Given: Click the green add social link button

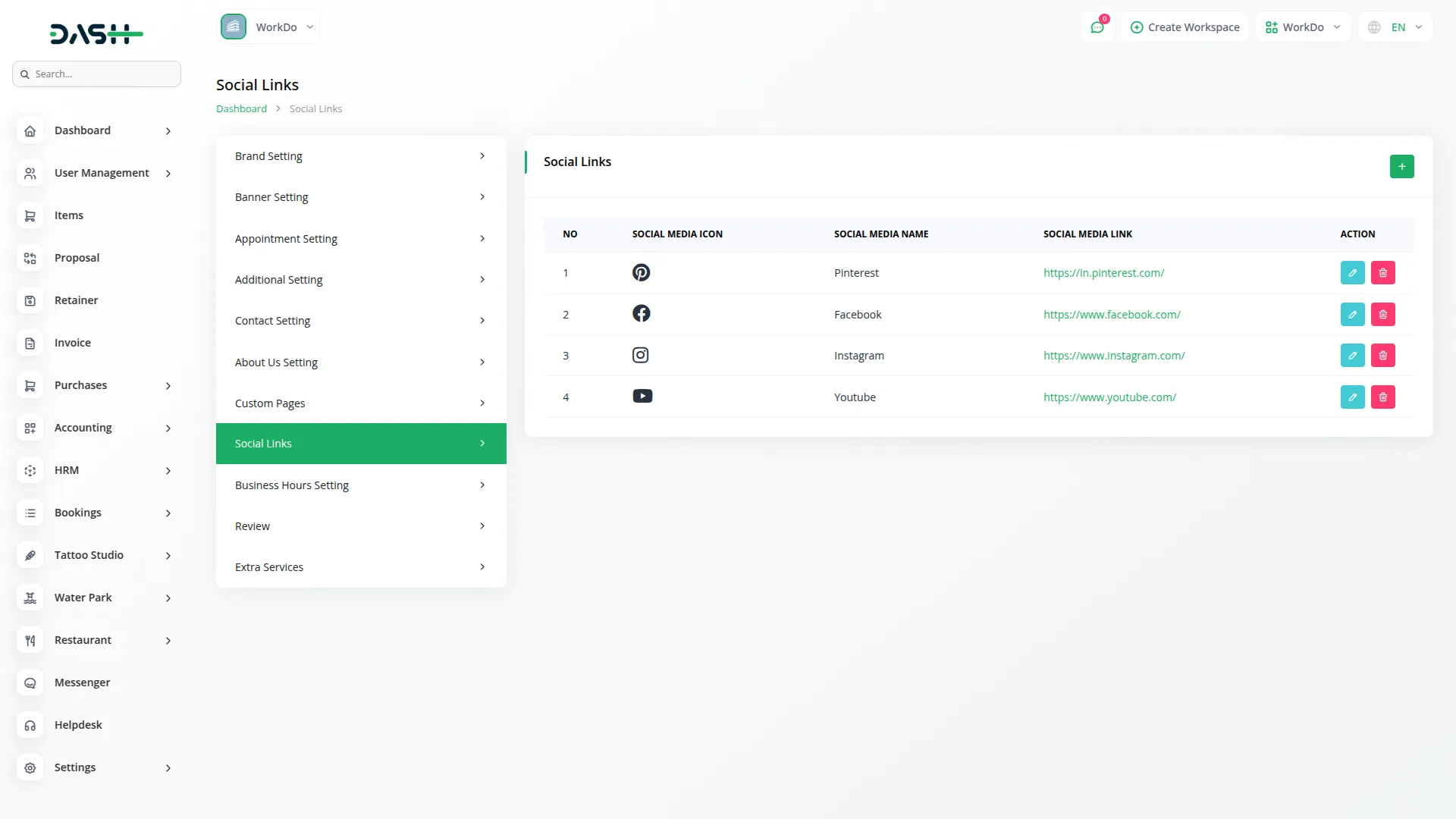Looking at the screenshot, I should coord(1401,166).
